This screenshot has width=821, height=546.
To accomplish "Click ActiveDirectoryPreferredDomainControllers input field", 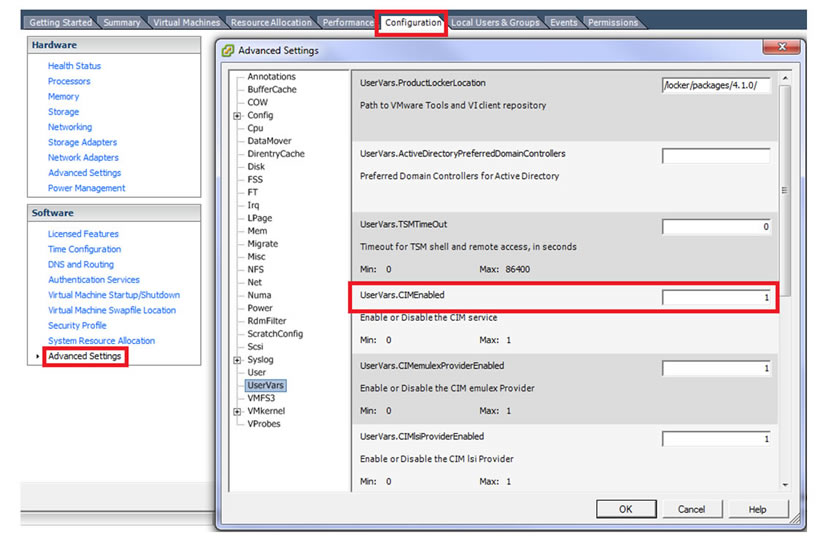I will (x=716, y=156).
